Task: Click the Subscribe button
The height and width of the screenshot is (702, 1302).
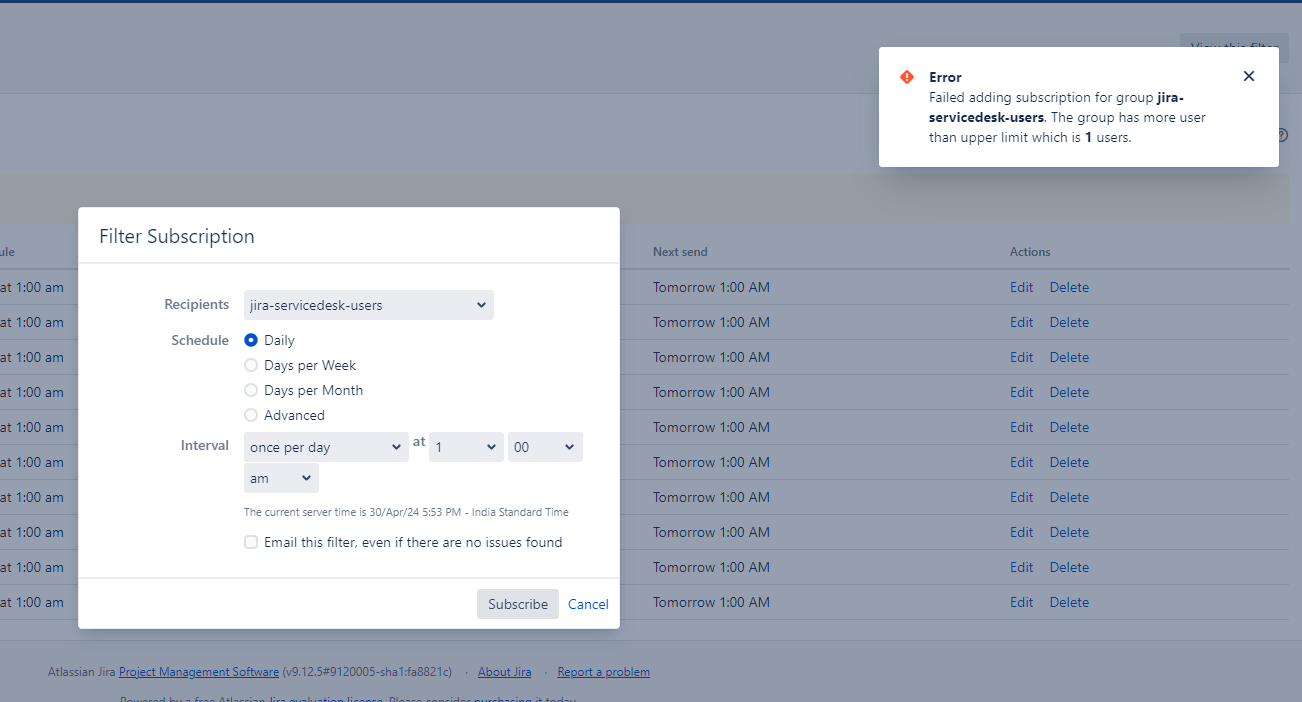Action: (x=517, y=604)
